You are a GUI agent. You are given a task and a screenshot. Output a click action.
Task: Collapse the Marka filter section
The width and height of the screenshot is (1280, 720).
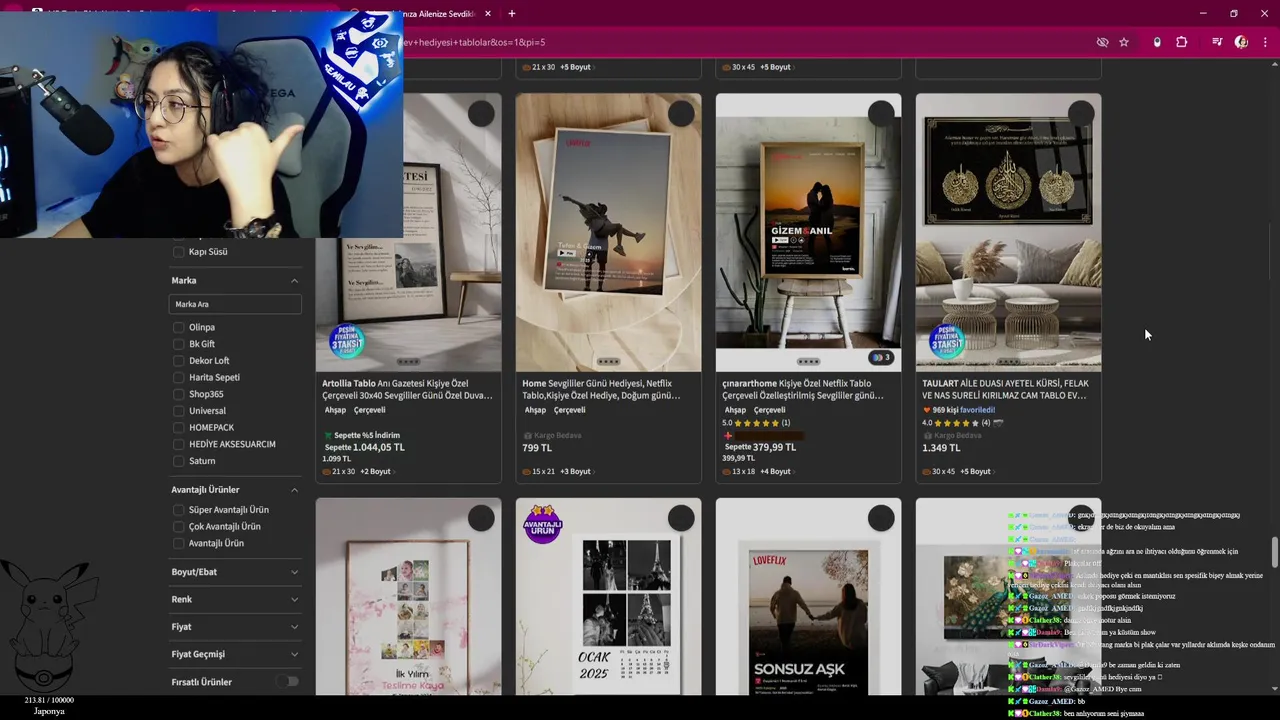[294, 281]
